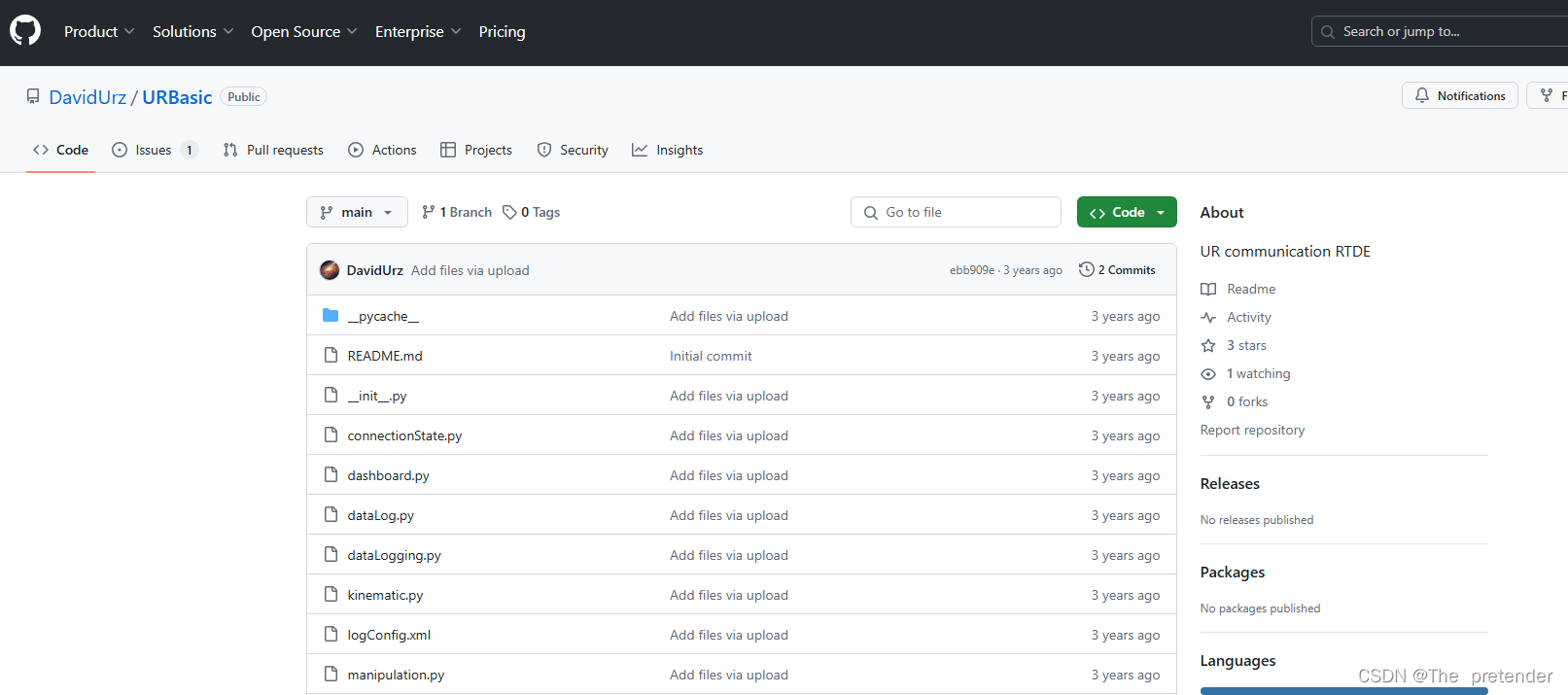Open DavidUrz author link in commit header
Screen dimensions: 1568x695
click(375, 270)
